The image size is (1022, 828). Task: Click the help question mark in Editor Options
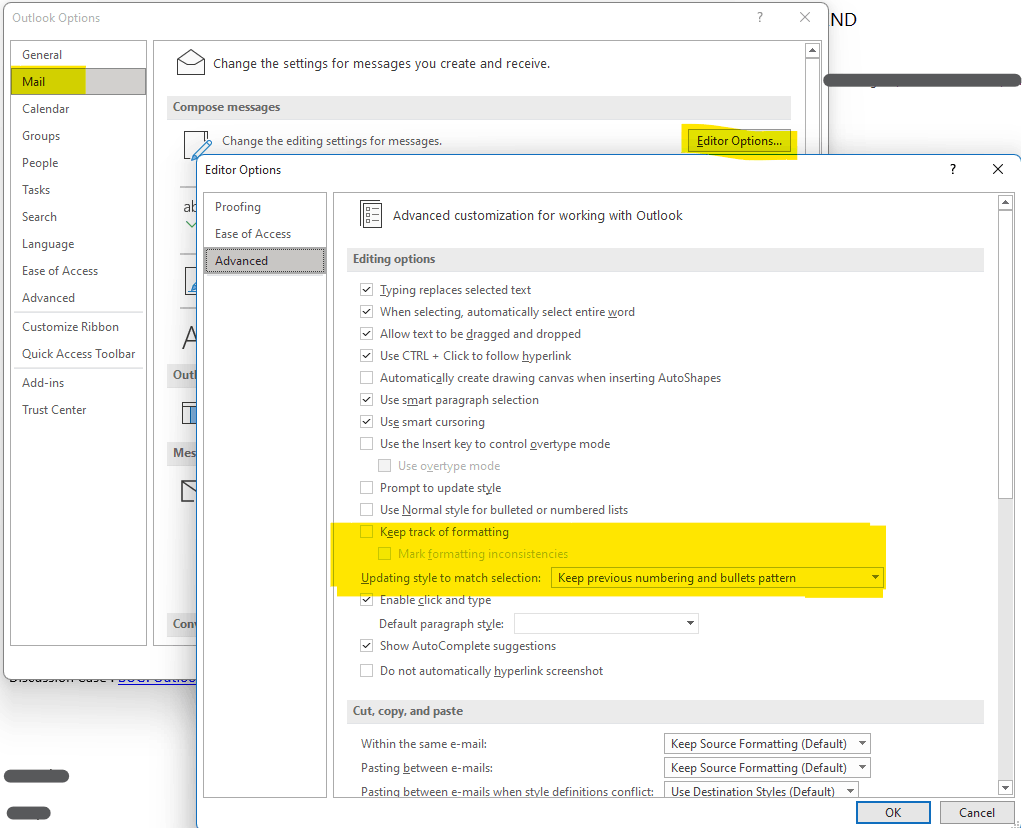point(953,170)
